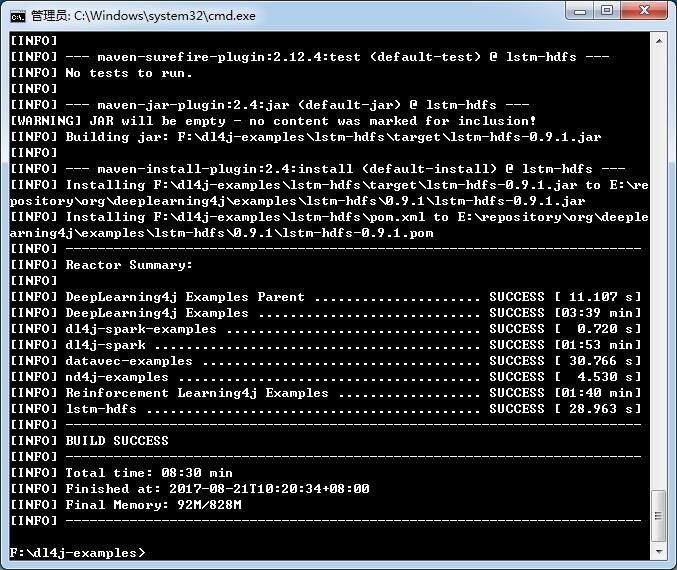Click the F:\dl4j-examples> command prompt
Viewport: 677px width, 570px height.
pyautogui.click(x=78, y=553)
